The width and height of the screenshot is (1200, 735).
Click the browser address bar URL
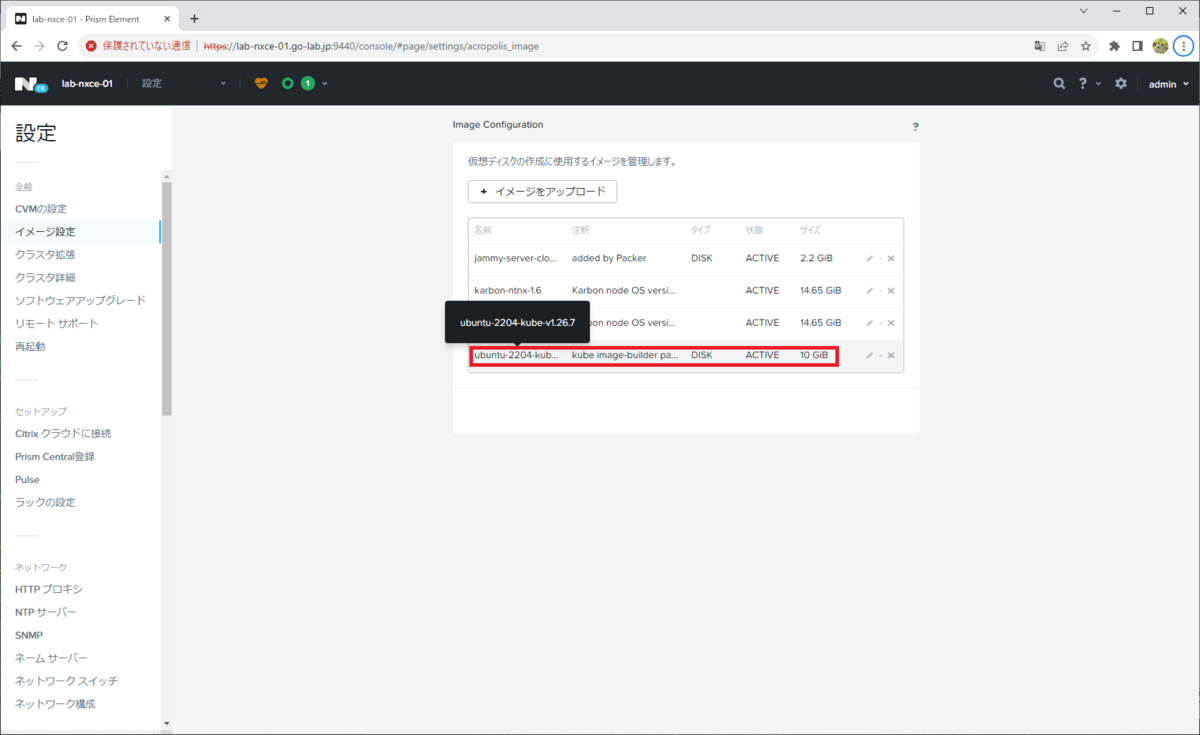[371, 46]
